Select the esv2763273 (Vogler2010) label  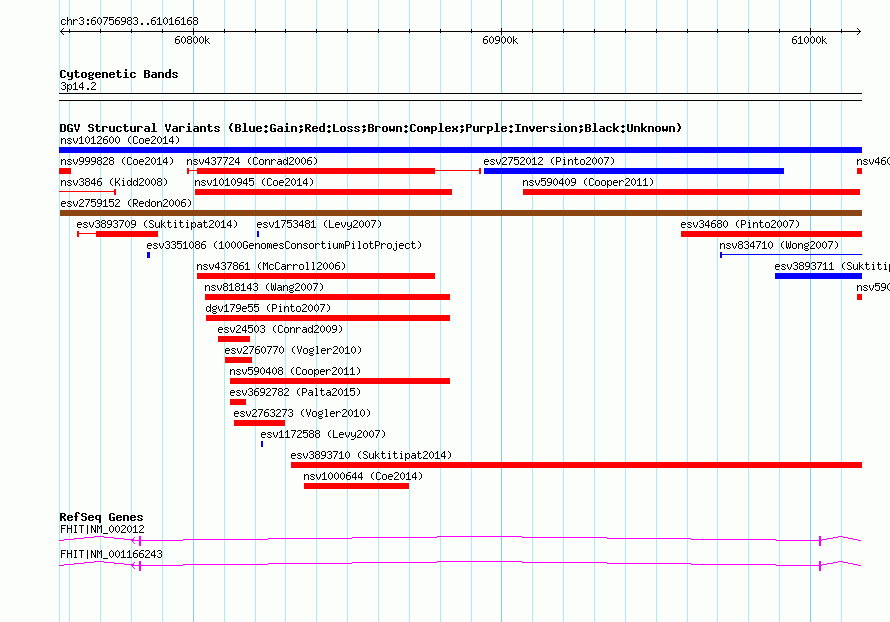[302, 413]
